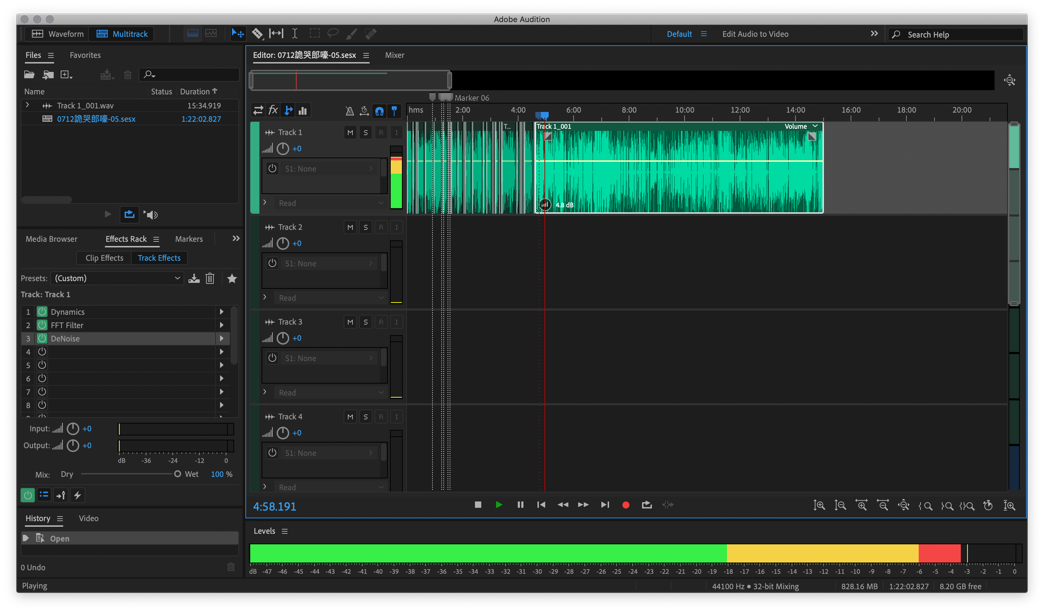Open the Presets (Custom) dropdown
The height and width of the screenshot is (612, 1044).
(x=118, y=278)
